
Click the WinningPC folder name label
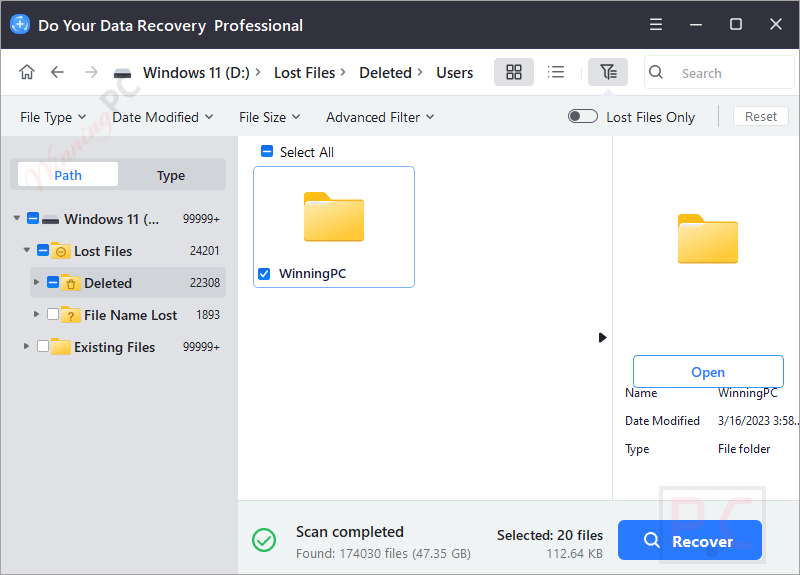click(312, 273)
